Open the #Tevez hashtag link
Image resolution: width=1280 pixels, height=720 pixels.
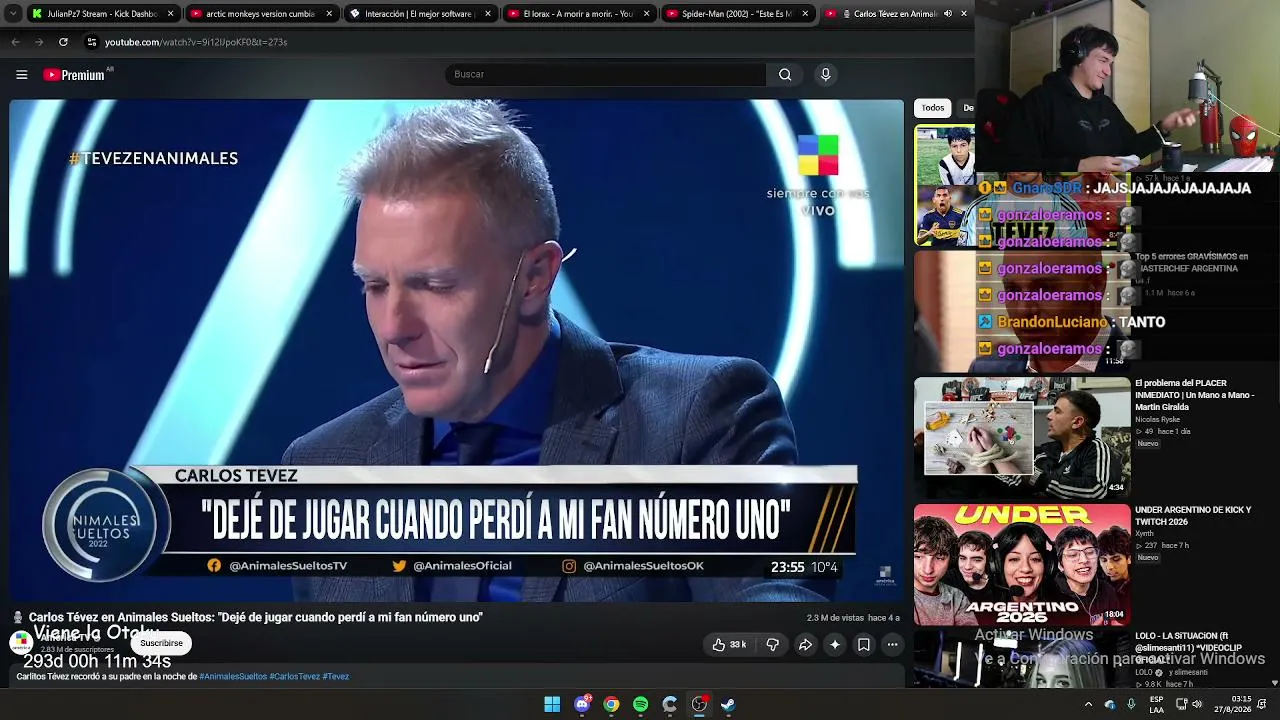click(x=336, y=676)
